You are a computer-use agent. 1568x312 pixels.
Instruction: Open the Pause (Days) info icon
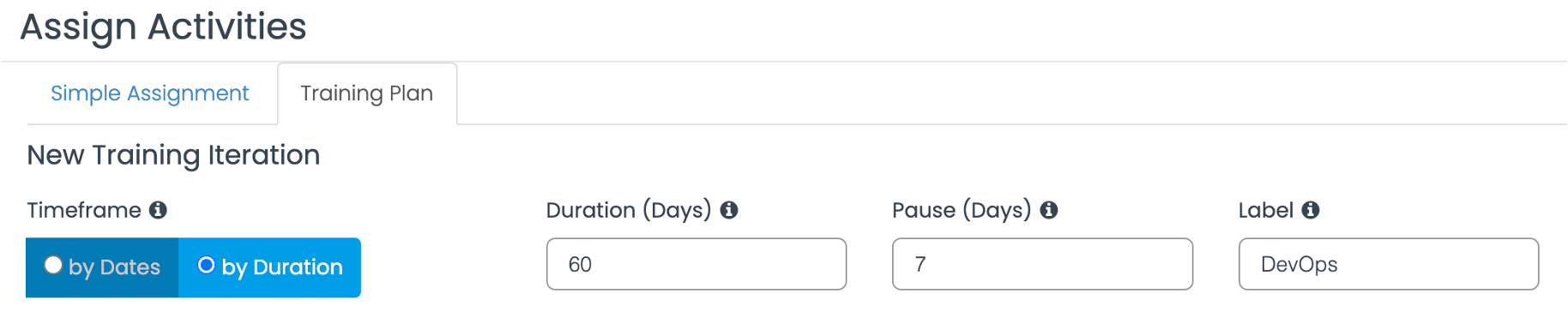(1049, 210)
